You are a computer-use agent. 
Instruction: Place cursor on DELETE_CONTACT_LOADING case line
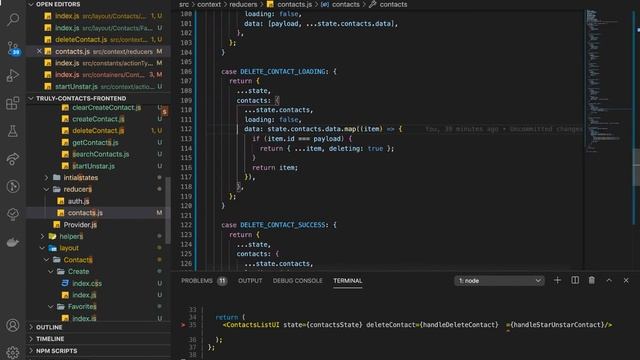pos(279,71)
